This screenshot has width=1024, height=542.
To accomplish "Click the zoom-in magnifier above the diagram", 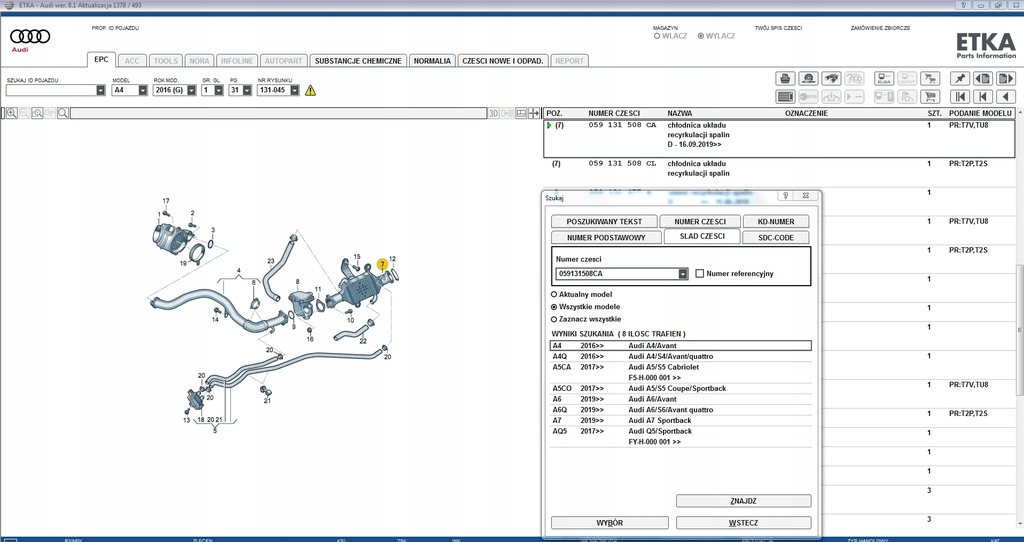I will point(12,114).
